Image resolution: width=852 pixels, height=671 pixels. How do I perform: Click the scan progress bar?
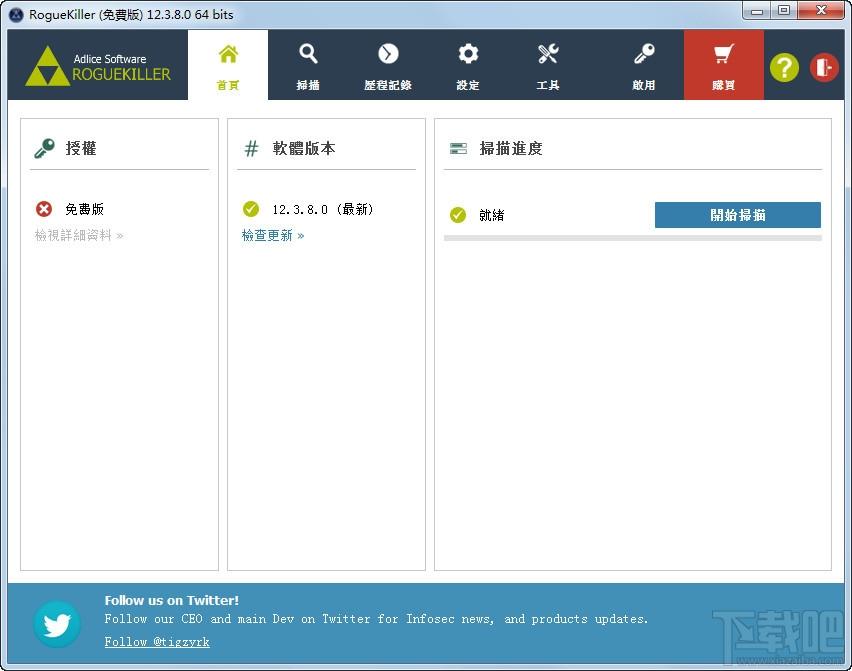pos(632,238)
